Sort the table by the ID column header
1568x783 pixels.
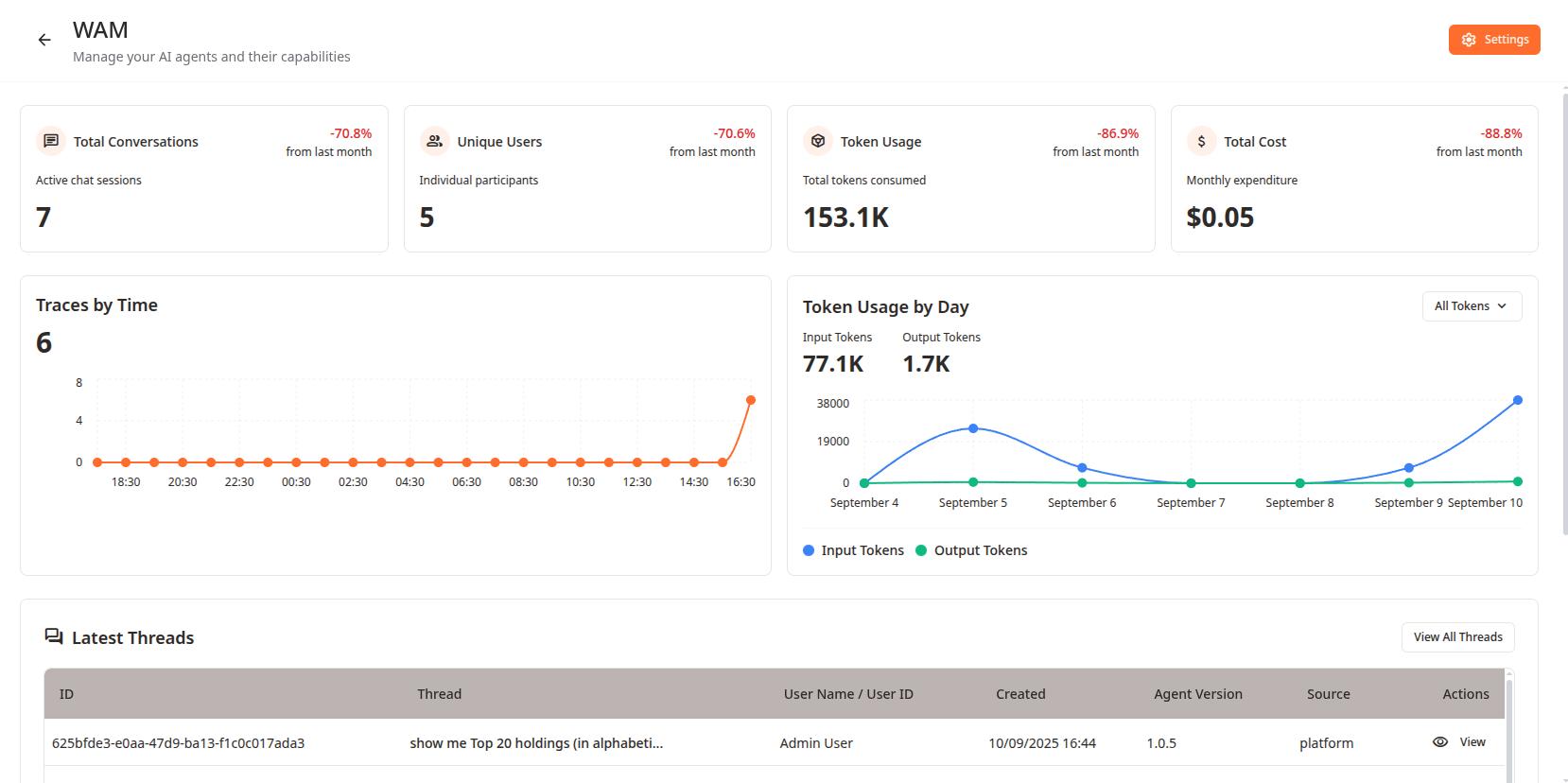click(66, 694)
